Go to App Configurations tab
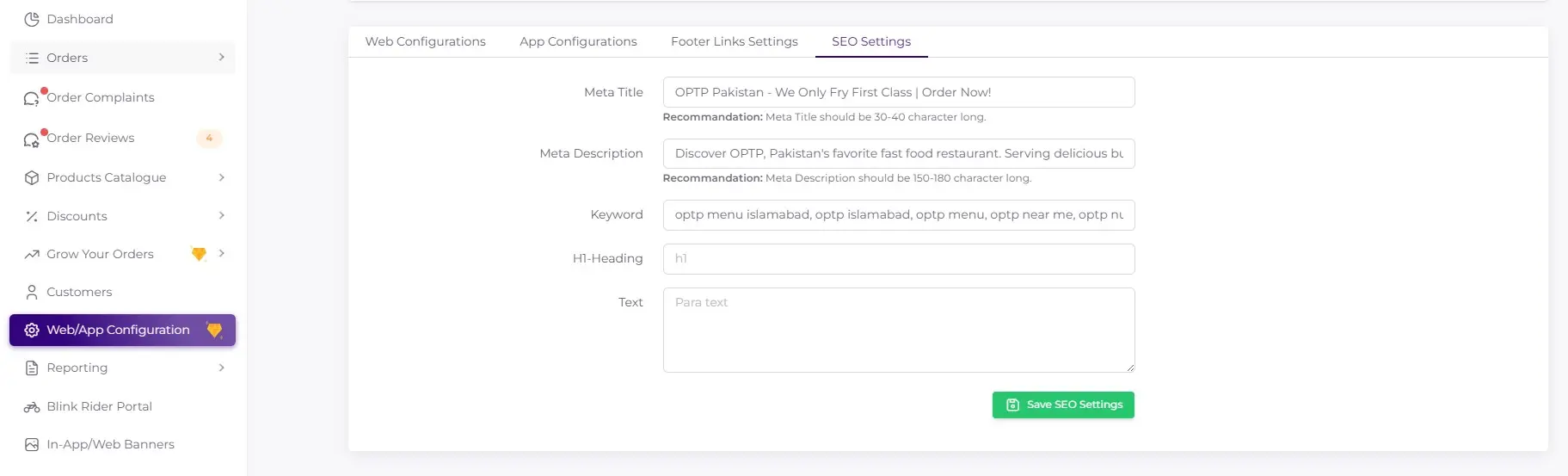 [578, 41]
